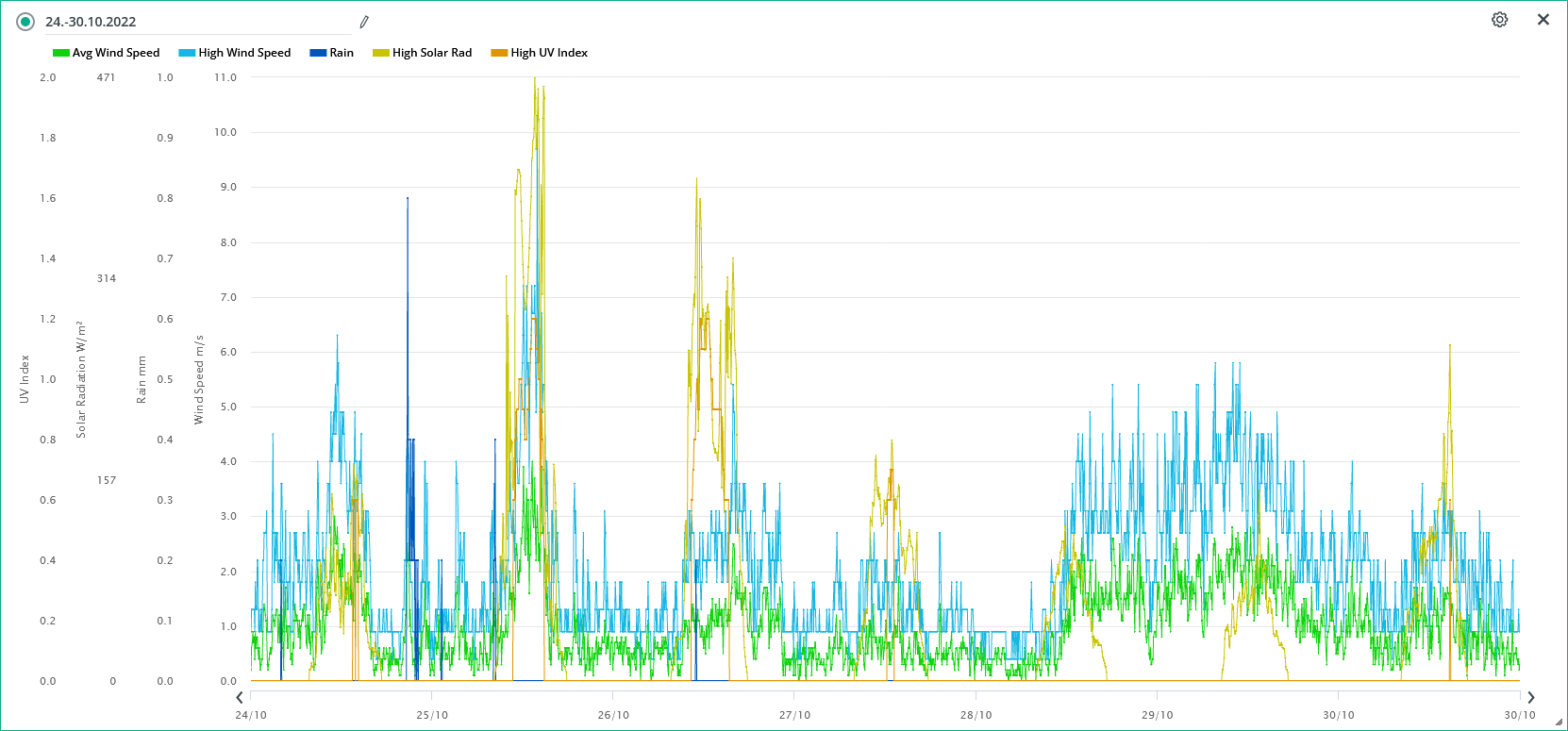Click the 27/10 date axis label
The image size is (1568, 731).
[794, 715]
